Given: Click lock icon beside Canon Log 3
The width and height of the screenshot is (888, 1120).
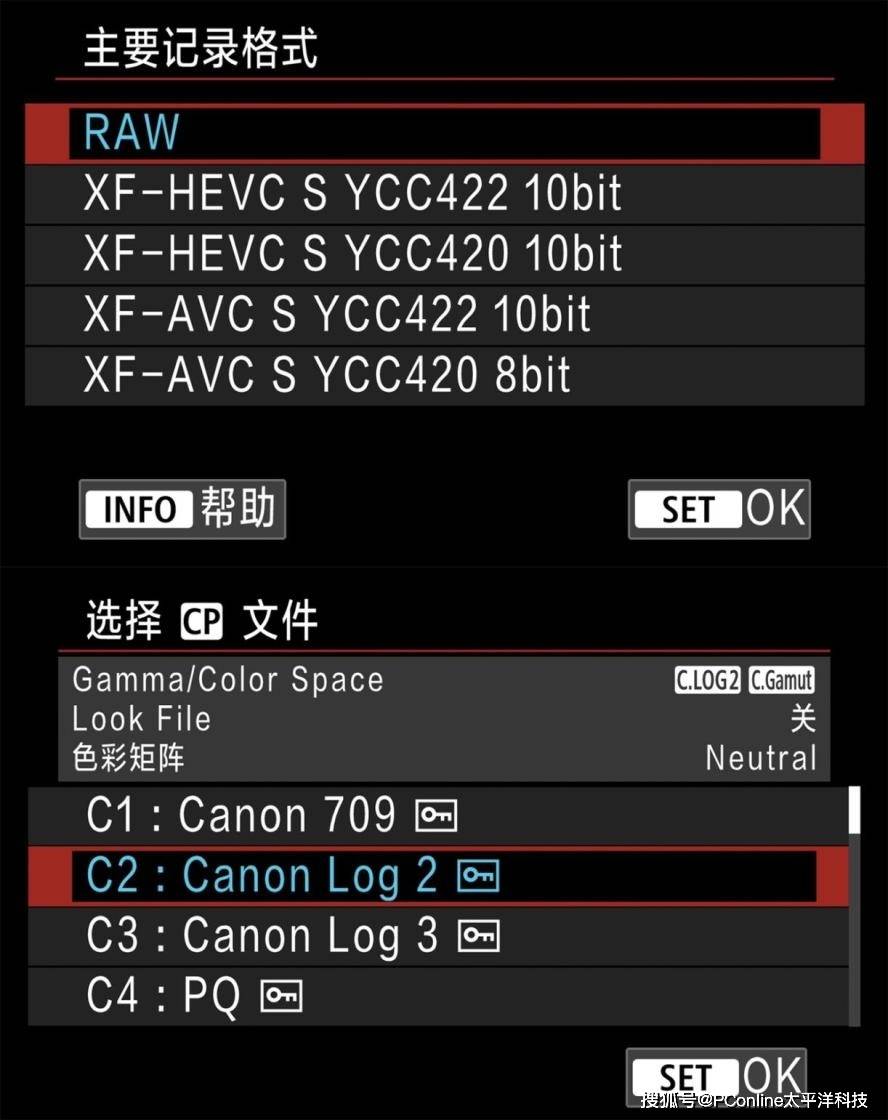Looking at the screenshot, I should 478,937.
